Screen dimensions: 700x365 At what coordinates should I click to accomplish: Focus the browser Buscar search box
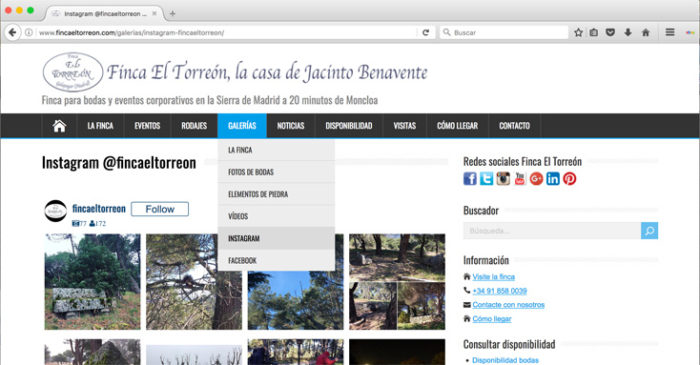(x=504, y=33)
